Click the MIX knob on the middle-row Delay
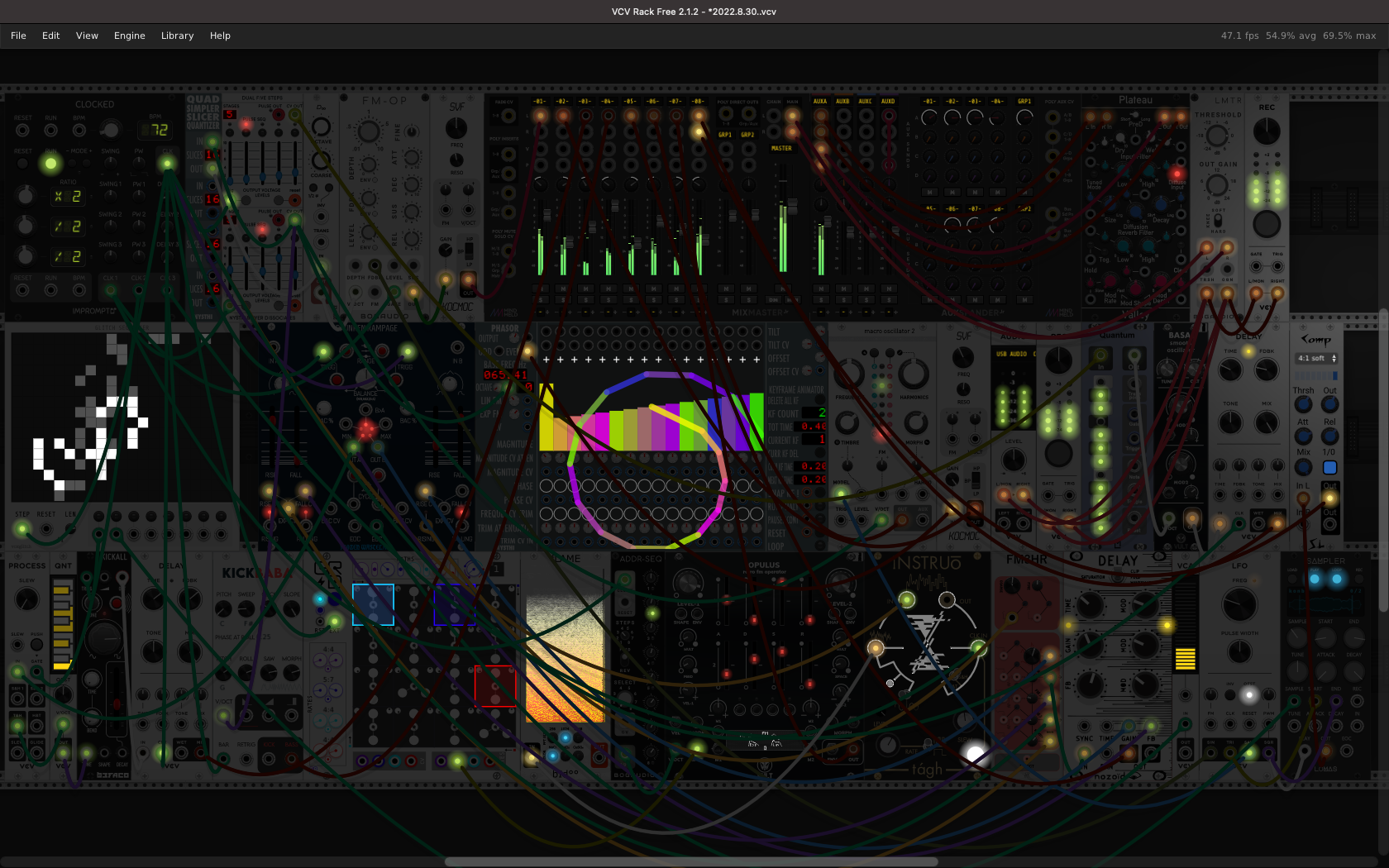The height and width of the screenshot is (868, 1389). click(x=1267, y=422)
